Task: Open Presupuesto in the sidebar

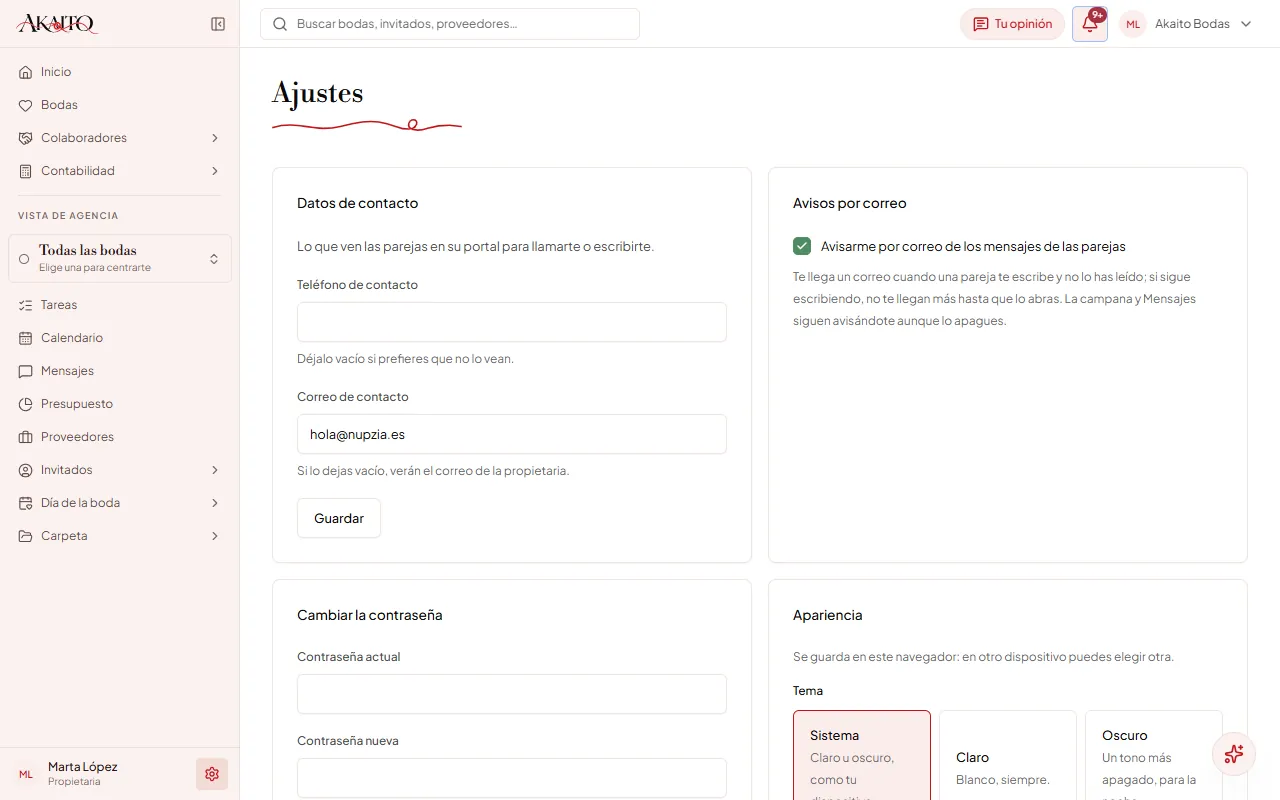Action: [x=120, y=404]
